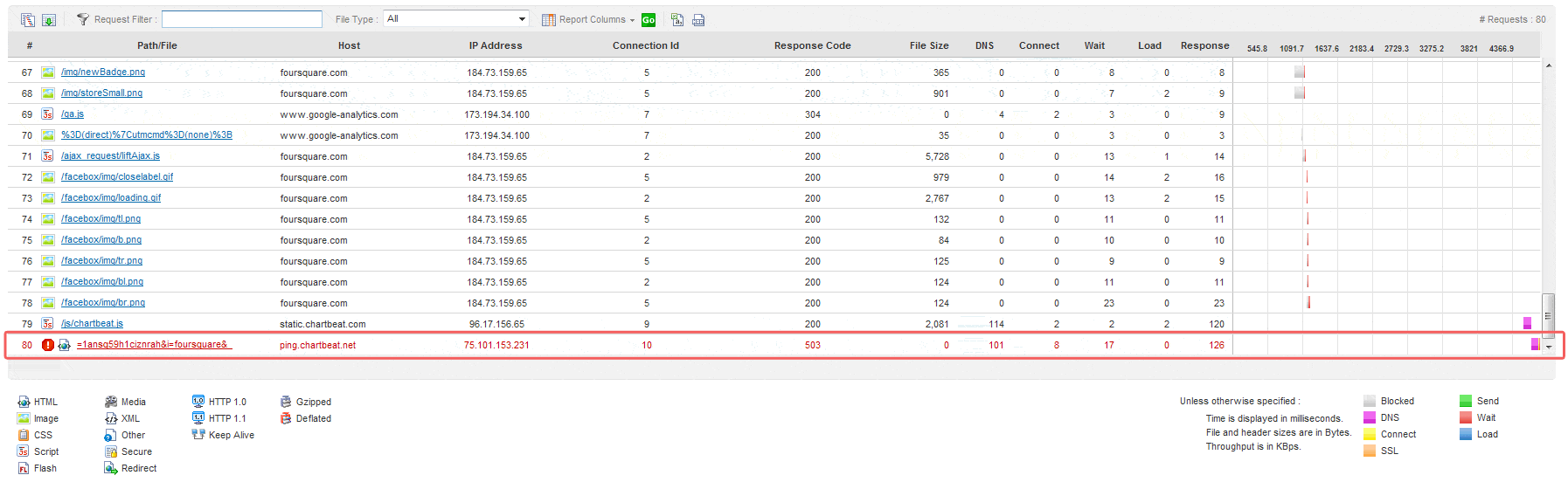Image resolution: width=1568 pixels, height=489 pixels.
Task: Open the File Type dropdown
Action: coord(456,18)
